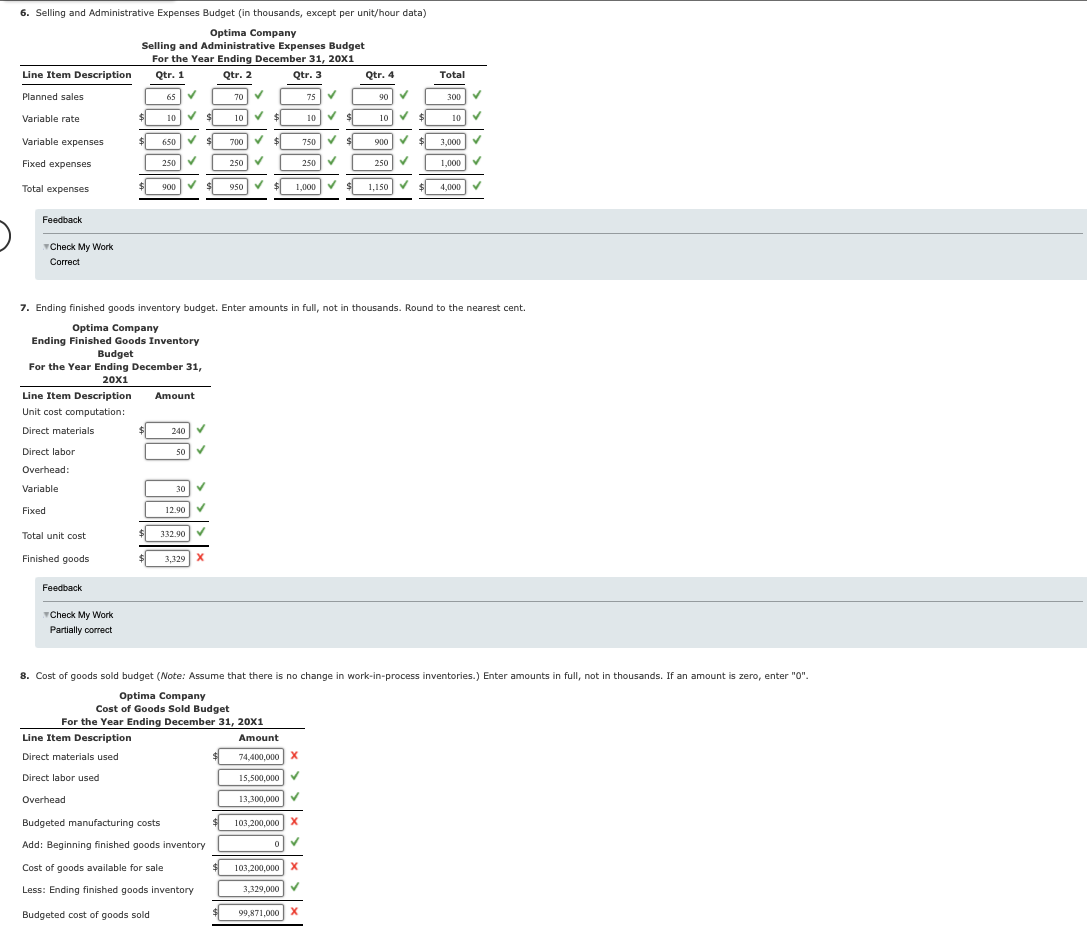Click the green check beside Direct materials 240
Screen dimensions: 1087x929
(201, 429)
